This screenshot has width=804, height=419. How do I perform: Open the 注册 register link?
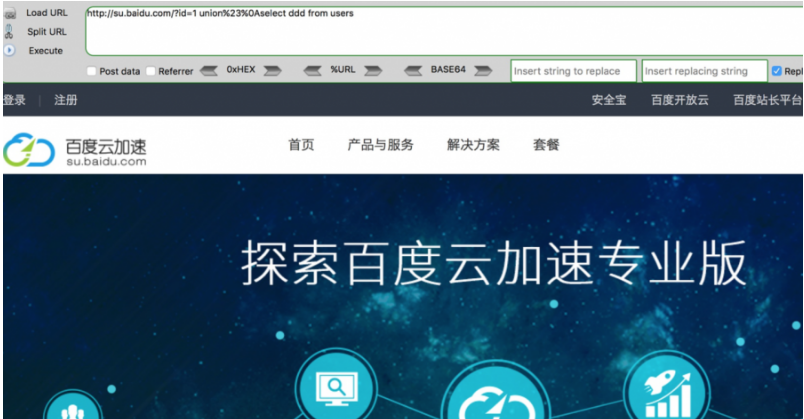[66, 100]
